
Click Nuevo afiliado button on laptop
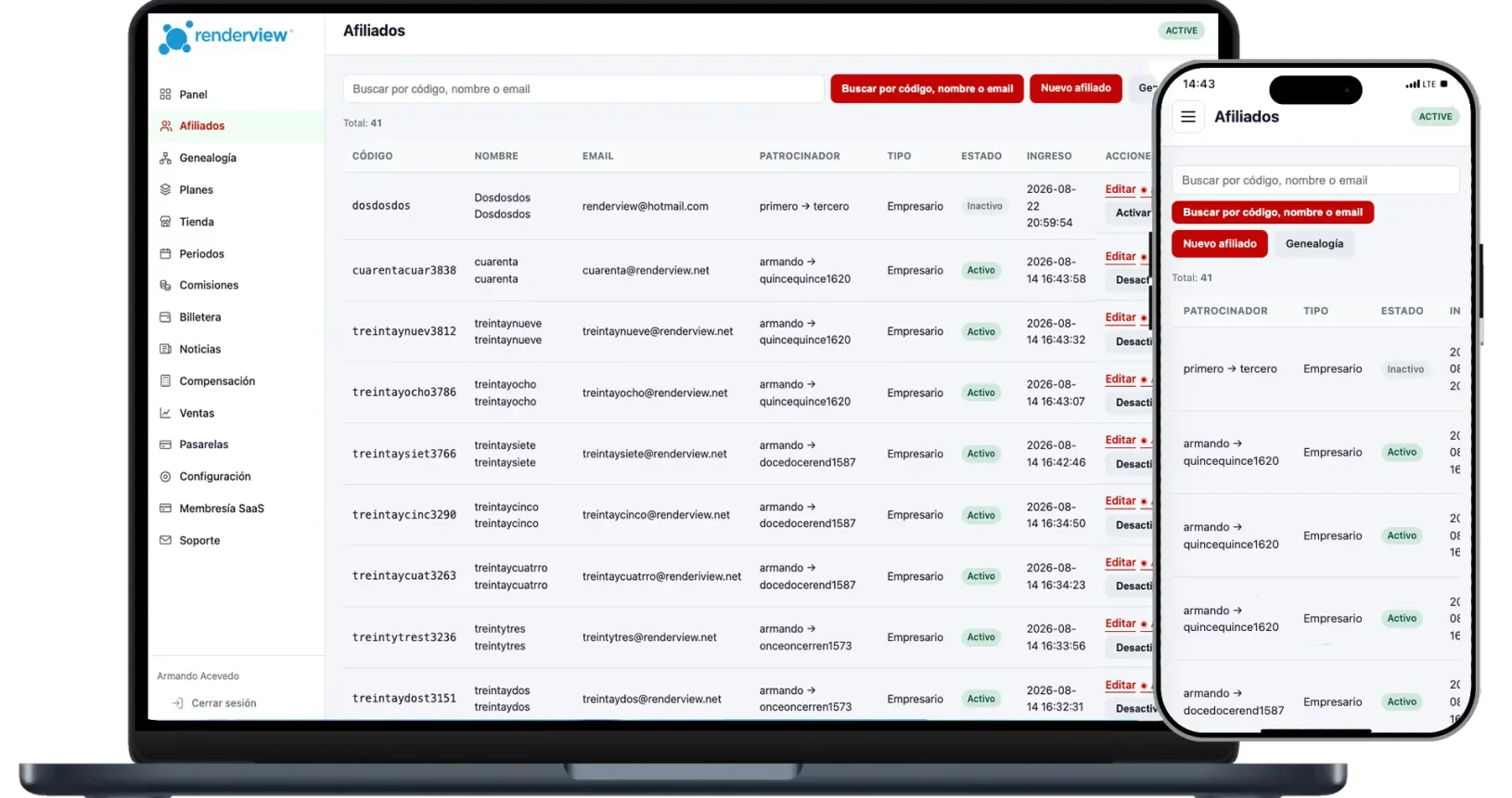(1076, 88)
